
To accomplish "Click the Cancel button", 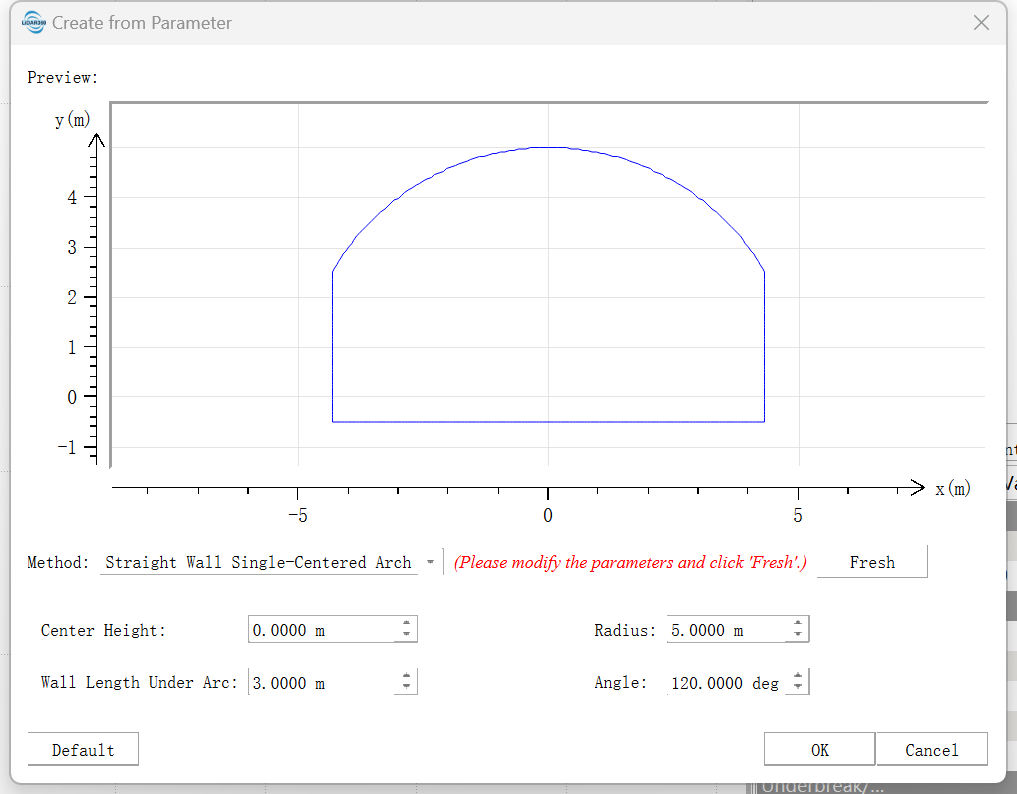I will (x=931, y=749).
